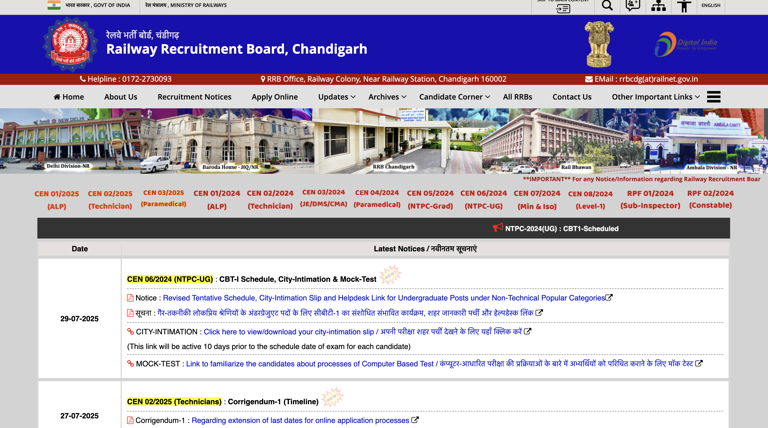The height and width of the screenshot is (428, 768).
Task: Open the sitemap icon in top bar
Action: coord(658,6)
